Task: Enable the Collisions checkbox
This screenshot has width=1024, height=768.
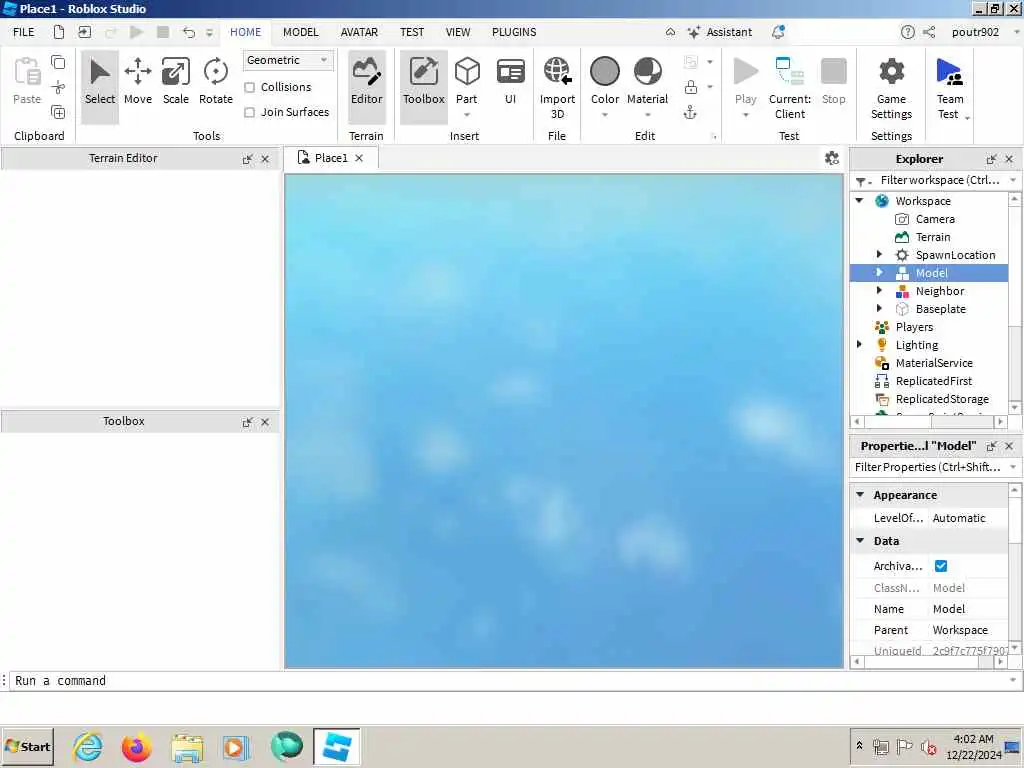Action: 249,88
